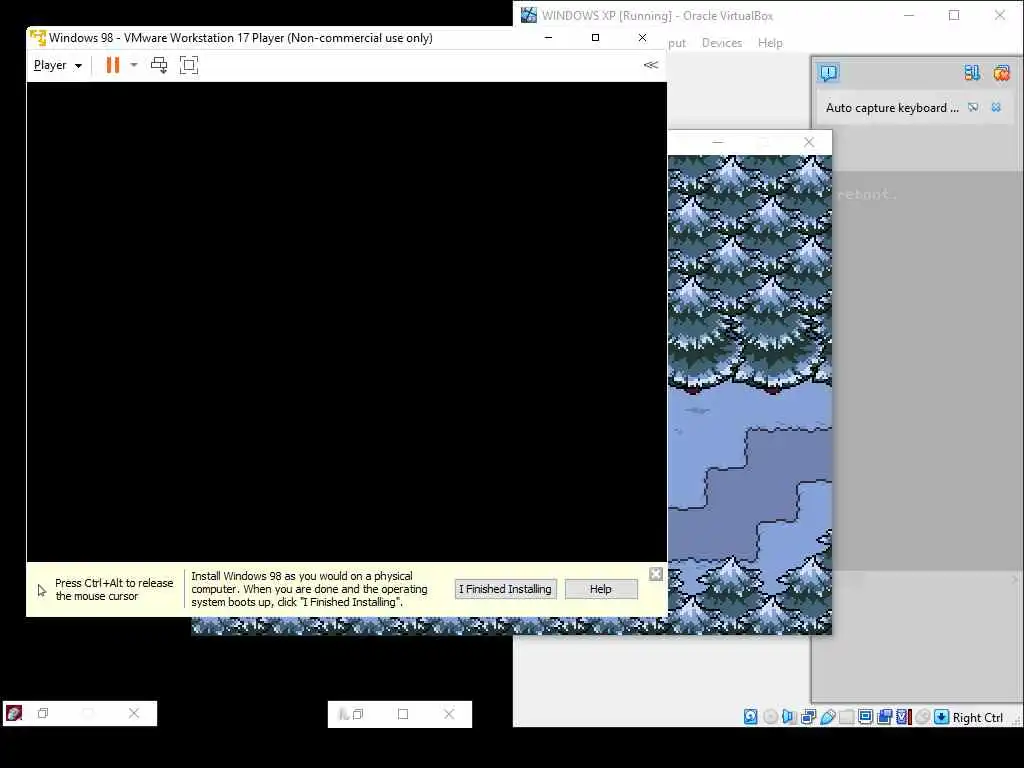Click the recording status icon in VirtualBox
This screenshot has width=1024, height=768.
(885, 717)
